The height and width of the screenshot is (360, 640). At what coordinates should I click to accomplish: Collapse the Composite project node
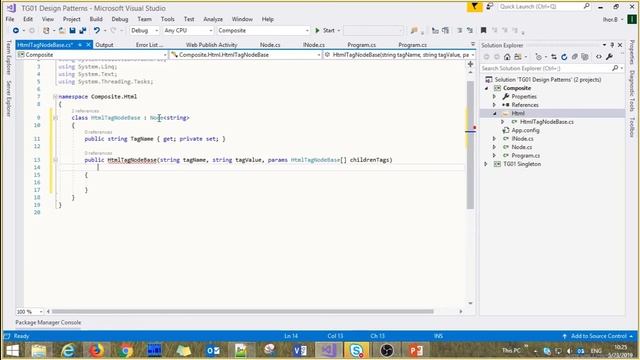(486, 88)
